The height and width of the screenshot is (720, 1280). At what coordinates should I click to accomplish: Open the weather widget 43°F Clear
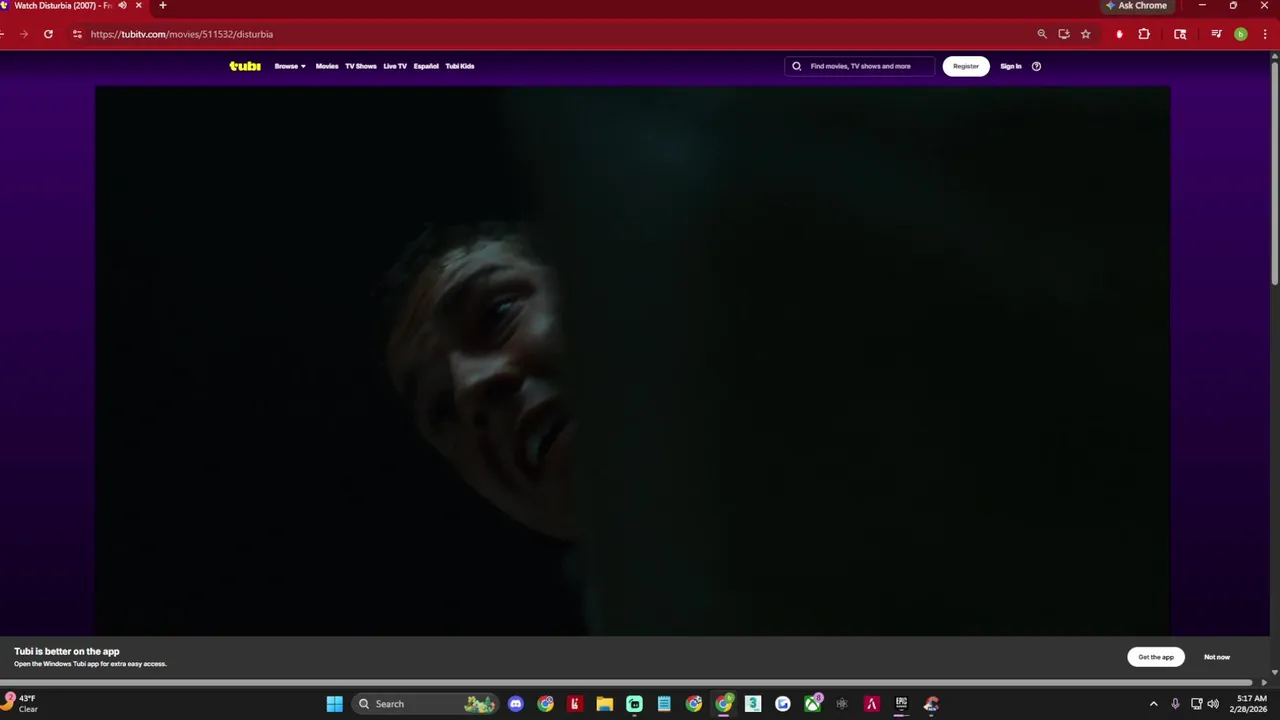22,704
